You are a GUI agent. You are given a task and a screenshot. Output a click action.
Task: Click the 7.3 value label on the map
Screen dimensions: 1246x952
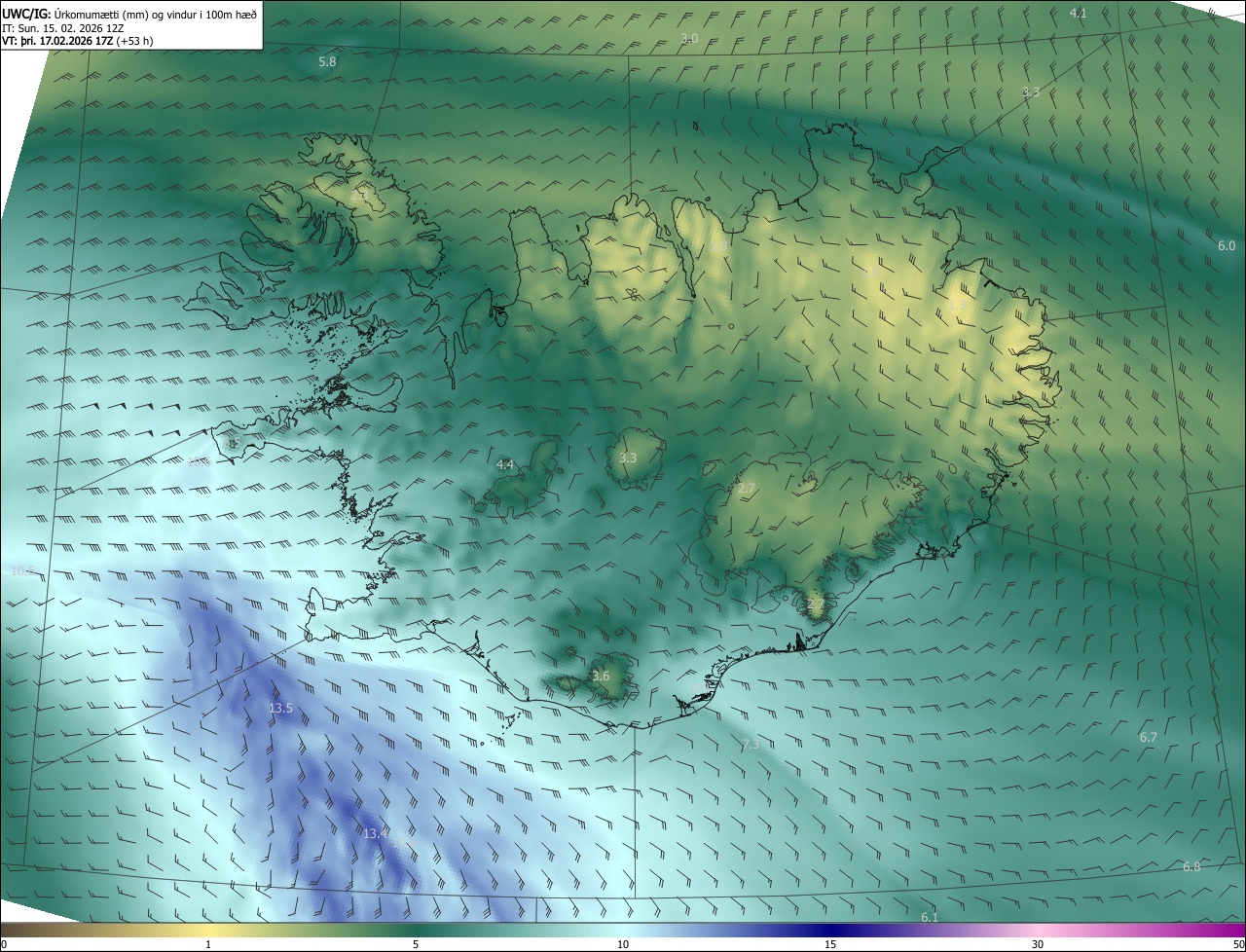click(x=751, y=744)
